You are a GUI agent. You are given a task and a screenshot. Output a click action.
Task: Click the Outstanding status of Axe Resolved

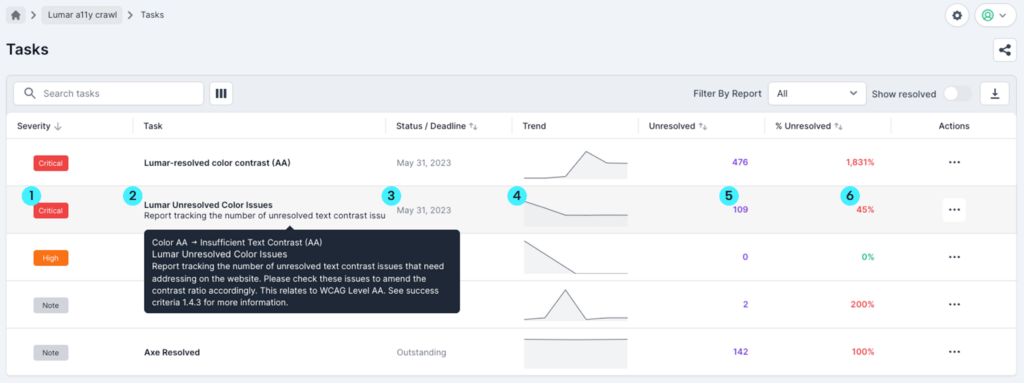click(421, 352)
